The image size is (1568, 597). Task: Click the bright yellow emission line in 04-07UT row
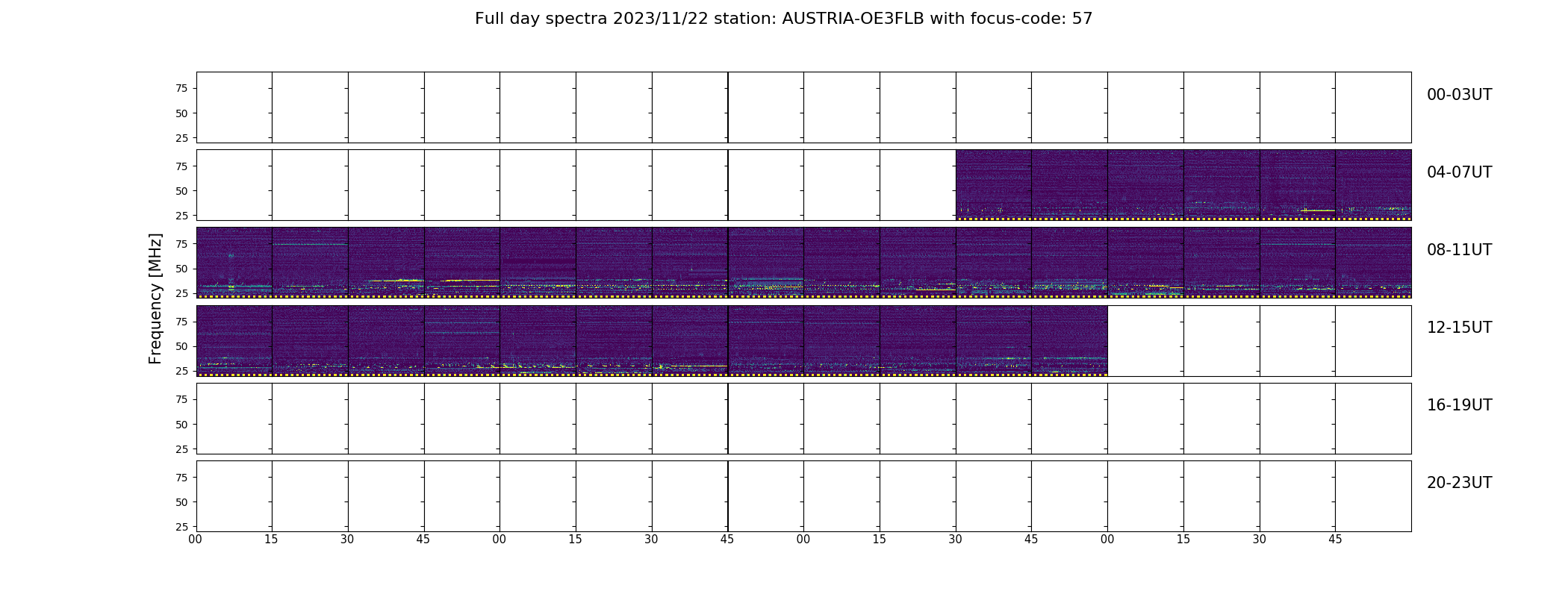point(1317,210)
